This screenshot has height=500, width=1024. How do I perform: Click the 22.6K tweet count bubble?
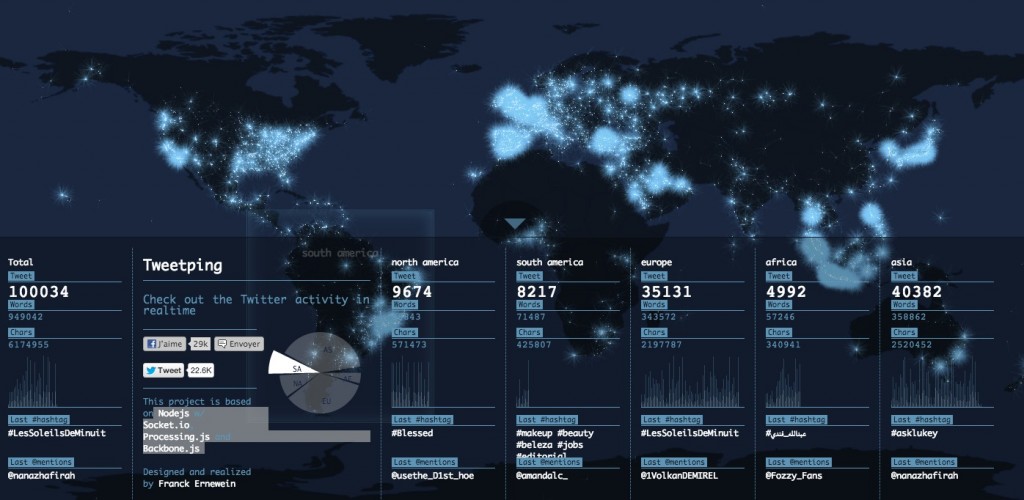[201, 371]
